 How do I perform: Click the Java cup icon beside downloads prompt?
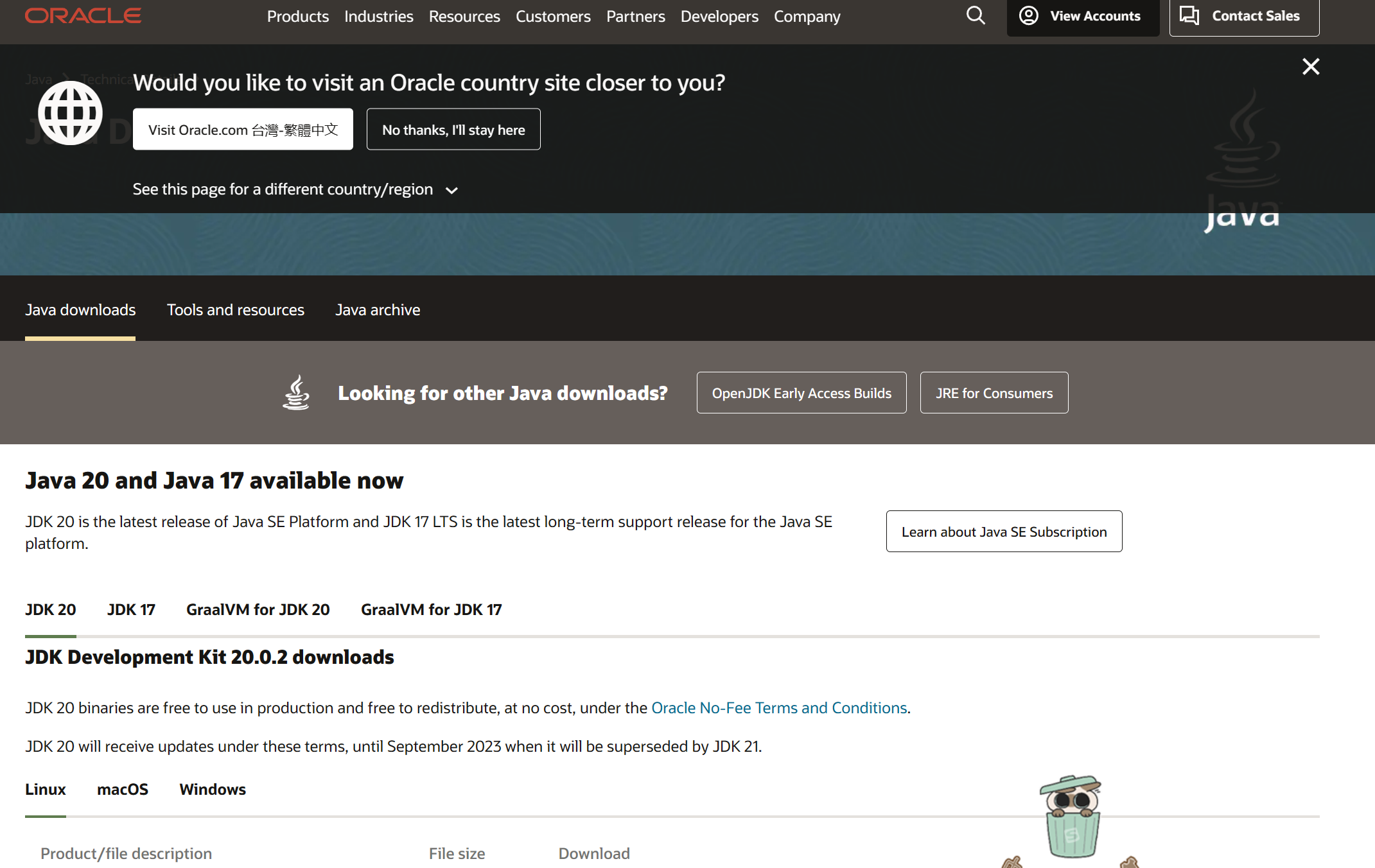tap(296, 392)
